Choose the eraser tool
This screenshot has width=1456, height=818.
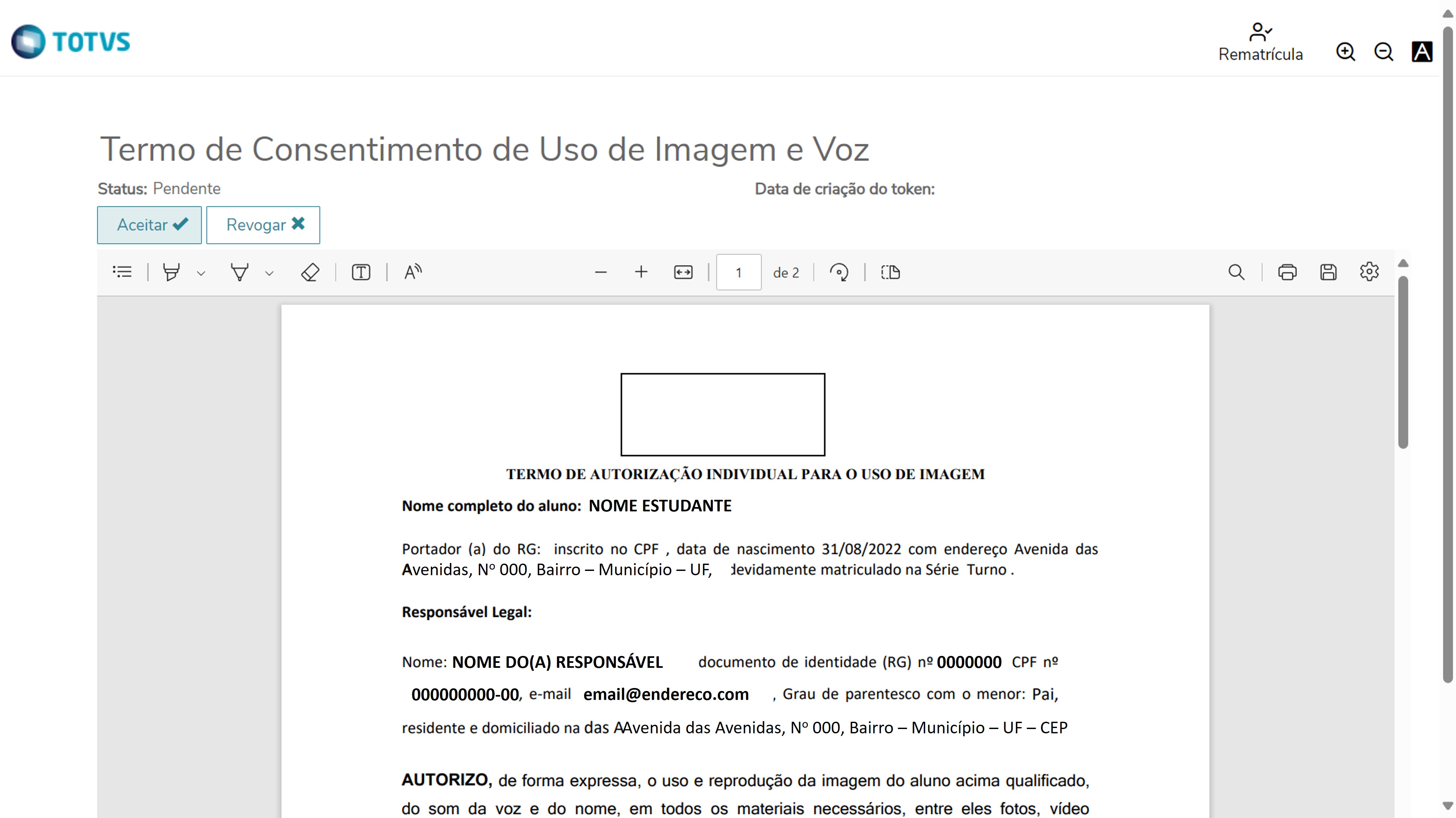pos(310,272)
